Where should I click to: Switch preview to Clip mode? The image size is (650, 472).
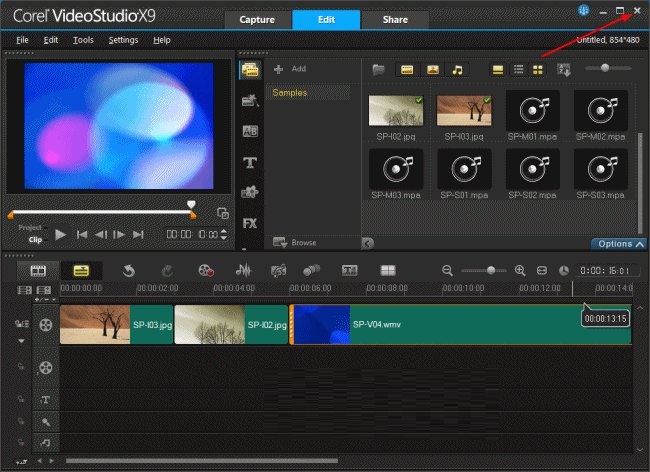tap(35, 240)
